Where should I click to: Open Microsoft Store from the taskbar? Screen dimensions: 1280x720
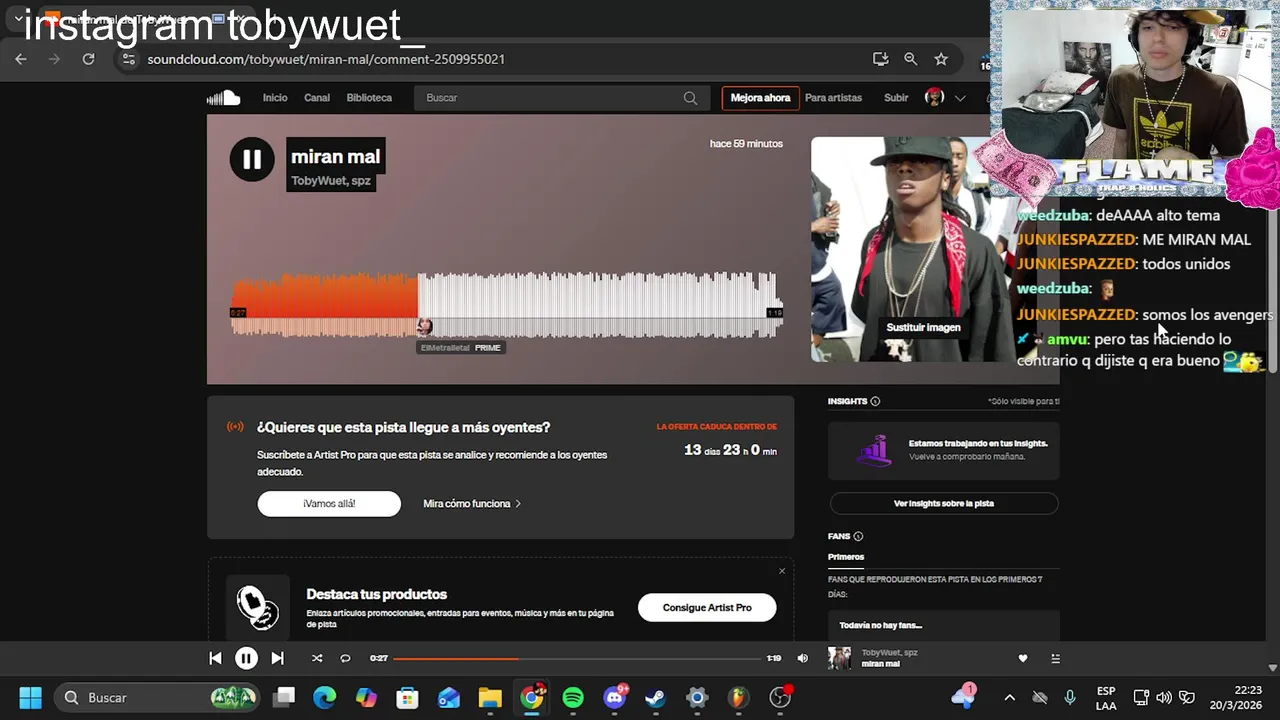tap(407, 697)
